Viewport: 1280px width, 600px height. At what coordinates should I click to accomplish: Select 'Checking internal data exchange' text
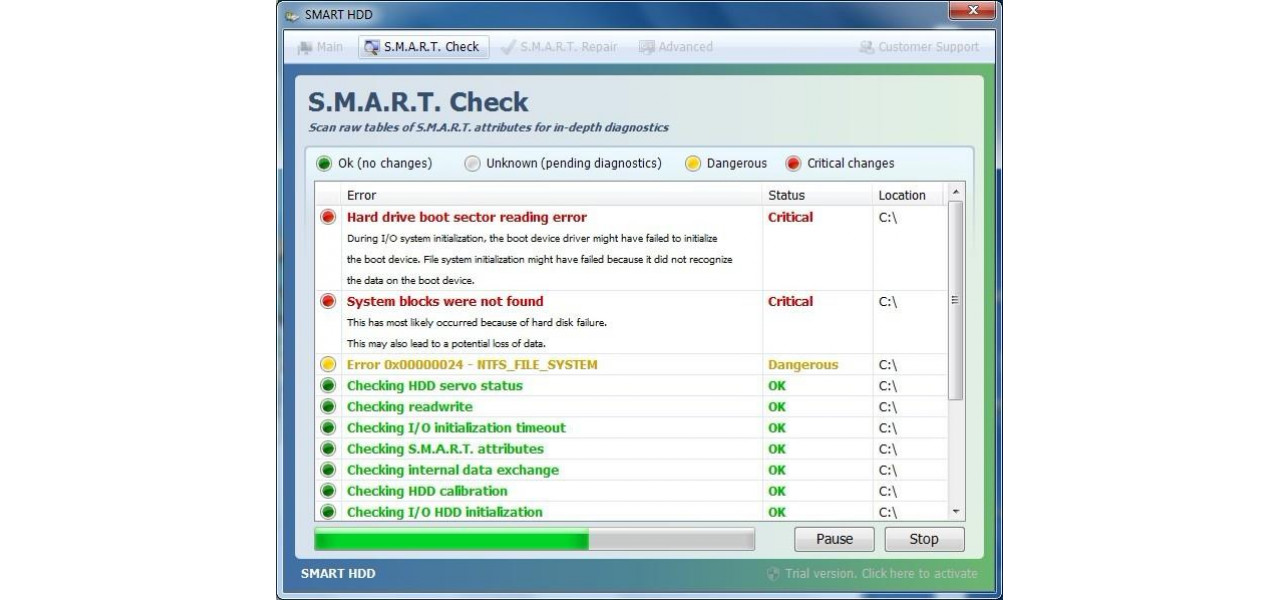click(x=453, y=470)
